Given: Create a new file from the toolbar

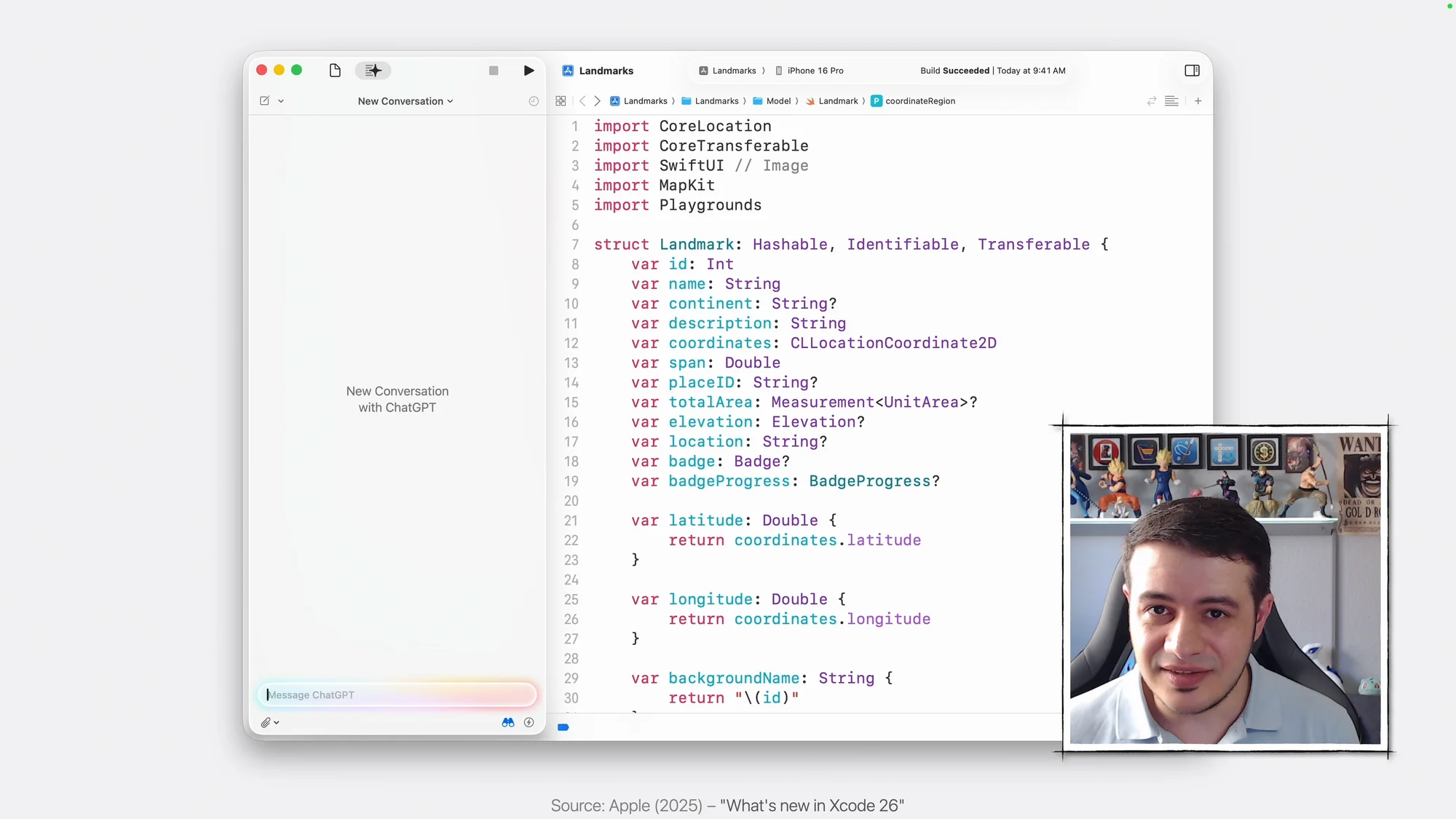Looking at the screenshot, I should (335, 70).
